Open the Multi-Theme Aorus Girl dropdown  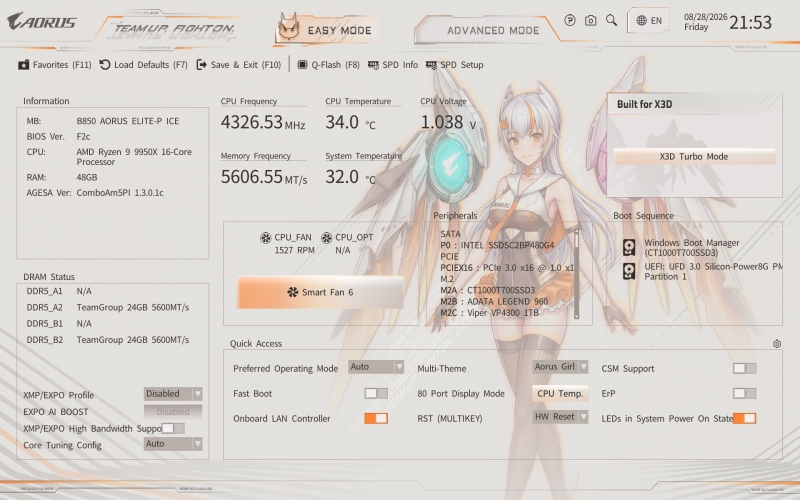[x=560, y=367]
